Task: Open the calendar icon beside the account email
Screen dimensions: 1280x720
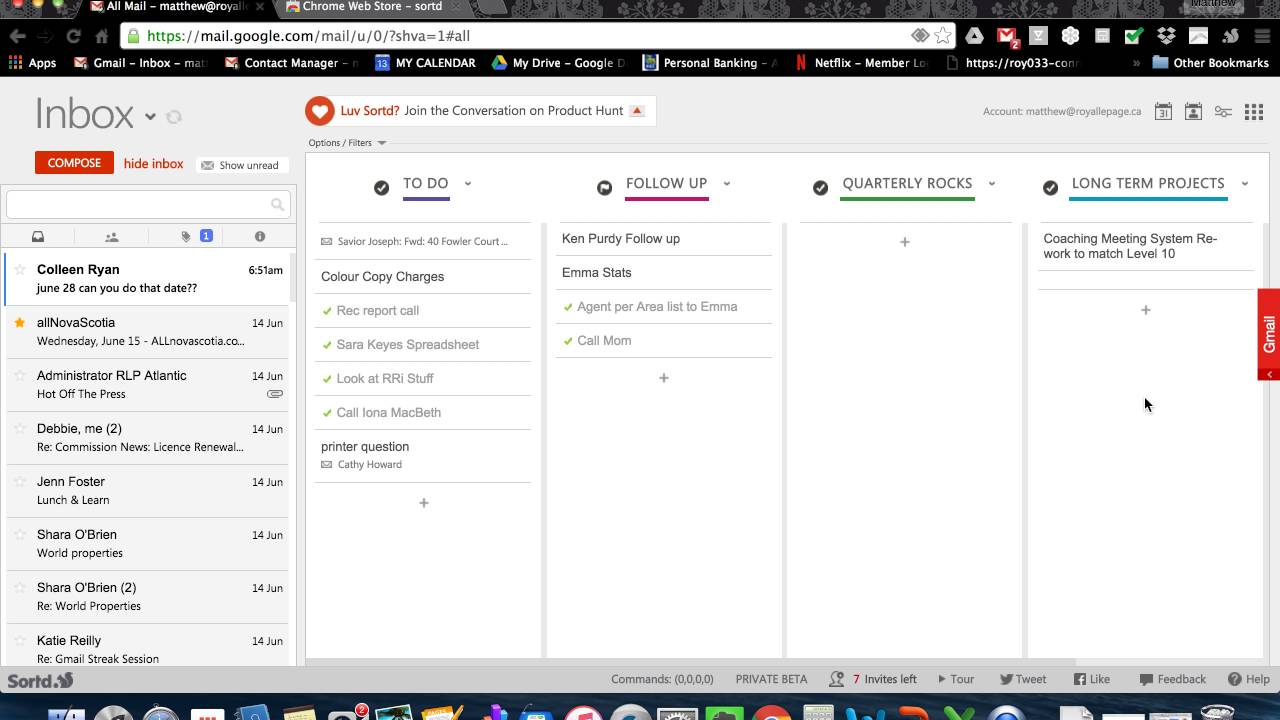Action: point(1163,111)
